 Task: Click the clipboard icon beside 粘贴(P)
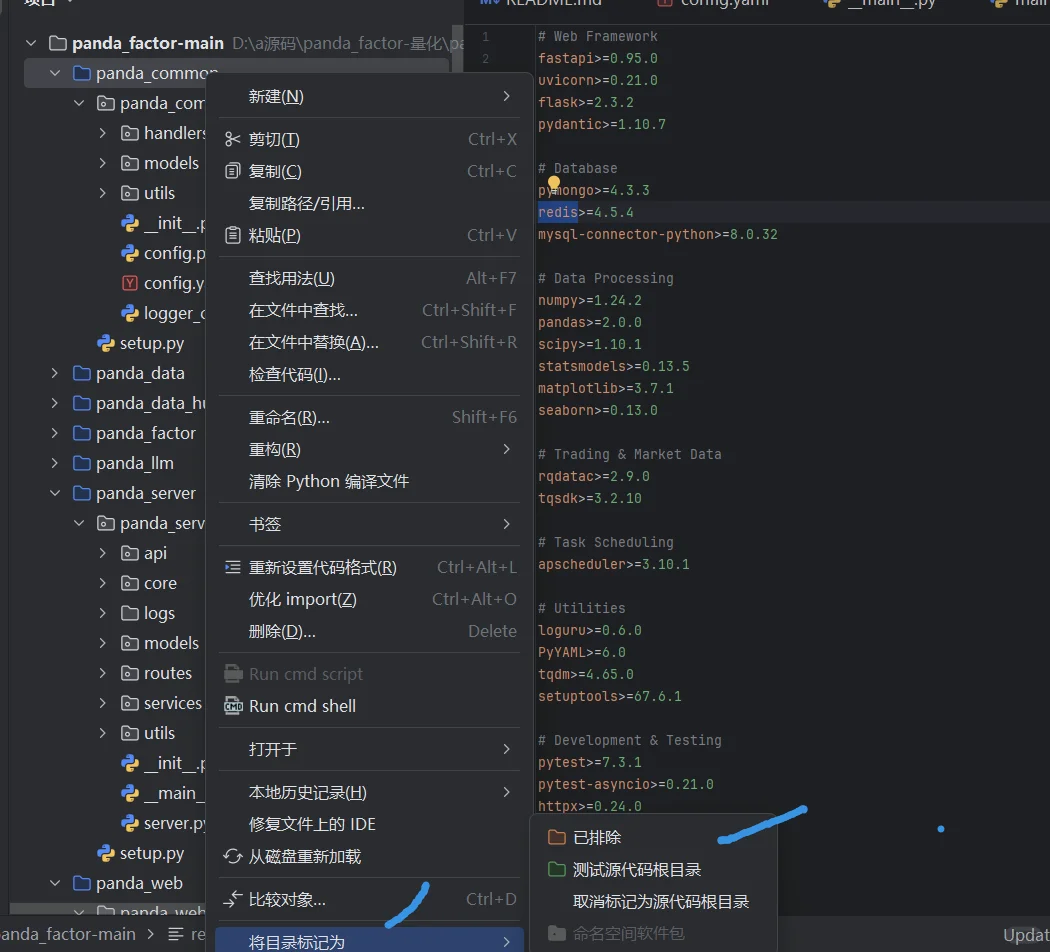(232, 236)
